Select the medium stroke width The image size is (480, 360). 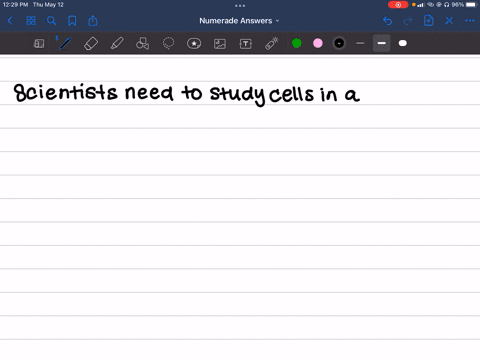coord(382,43)
